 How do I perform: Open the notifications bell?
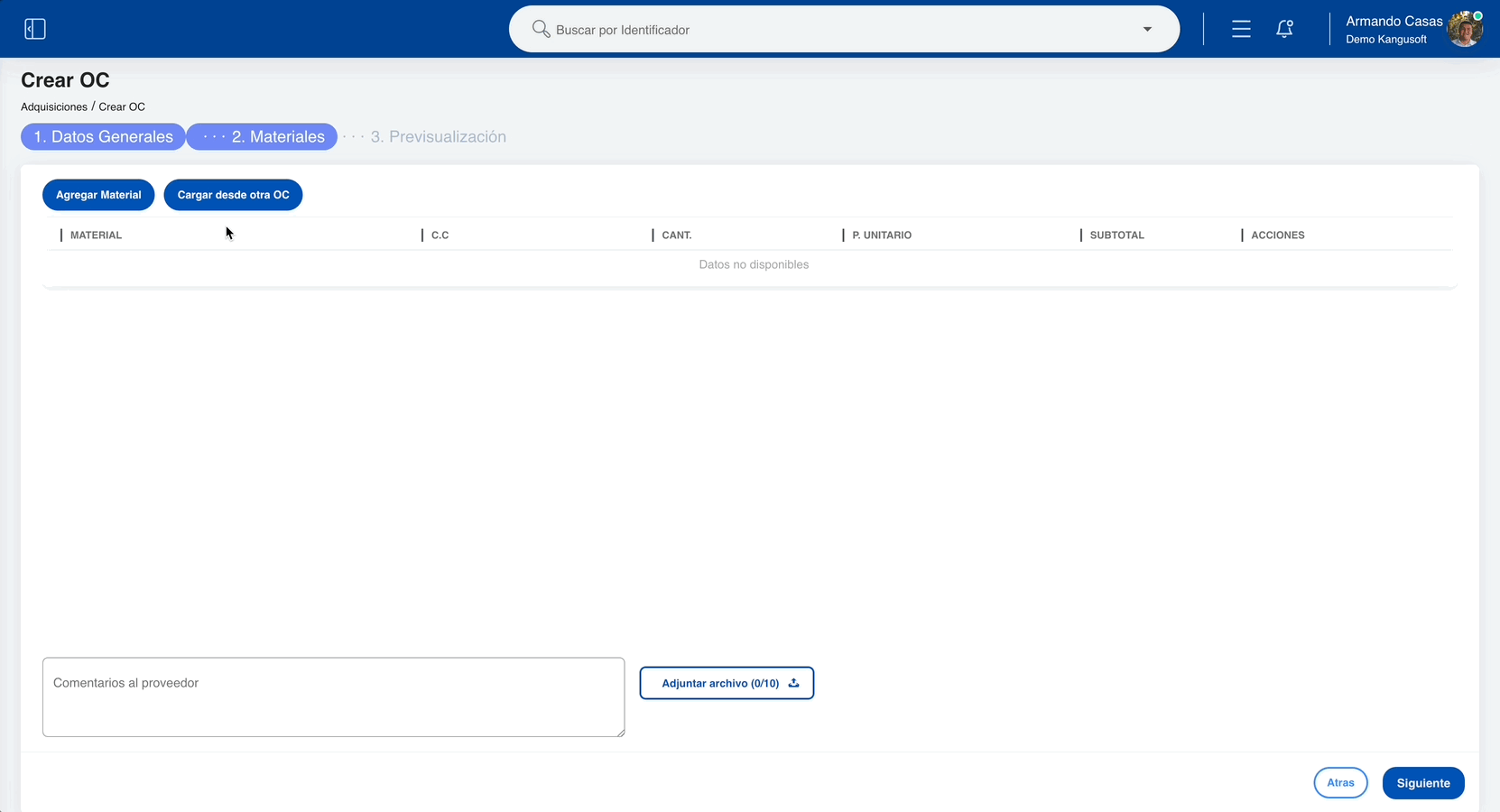pos(1284,29)
